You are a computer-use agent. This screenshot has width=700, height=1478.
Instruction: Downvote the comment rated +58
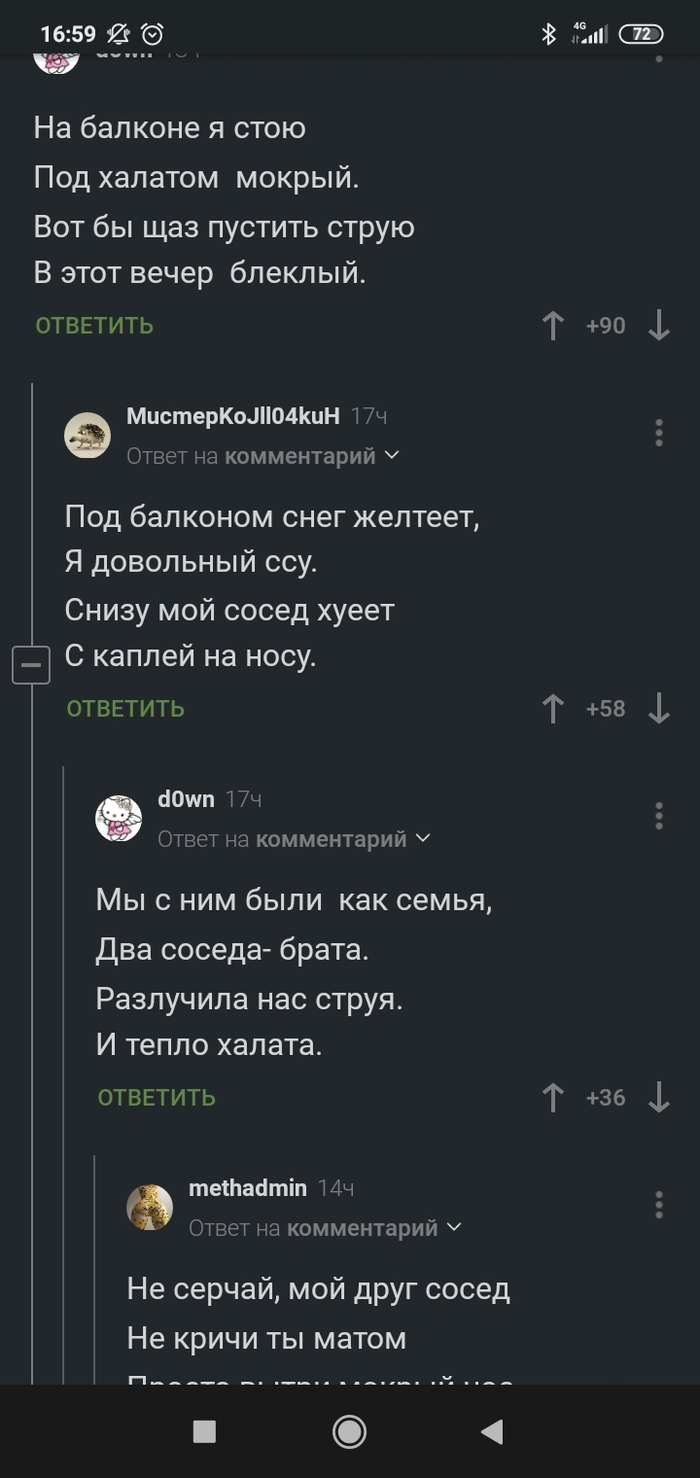tap(659, 709)
